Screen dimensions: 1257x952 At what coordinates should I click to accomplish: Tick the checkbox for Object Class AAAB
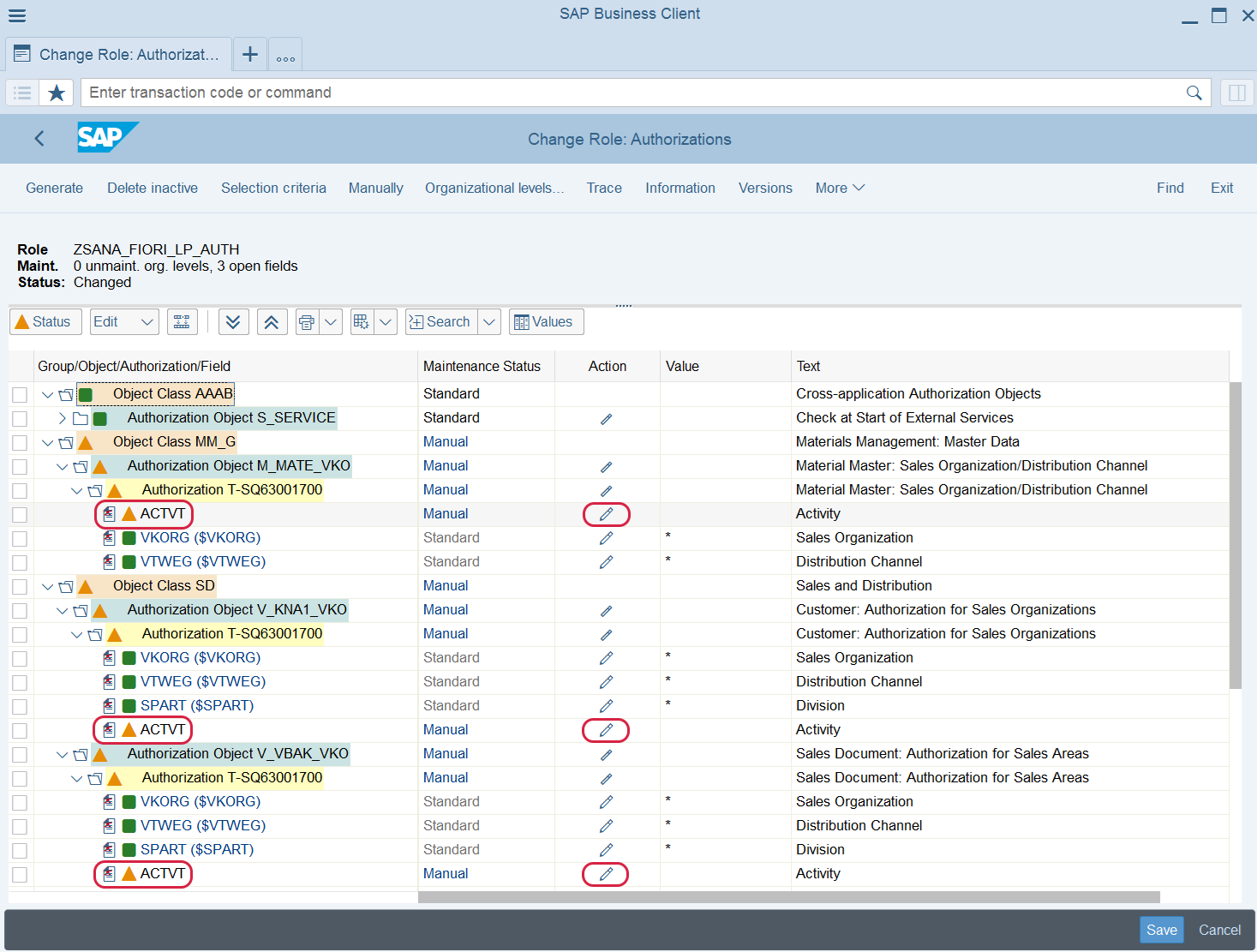20,394
